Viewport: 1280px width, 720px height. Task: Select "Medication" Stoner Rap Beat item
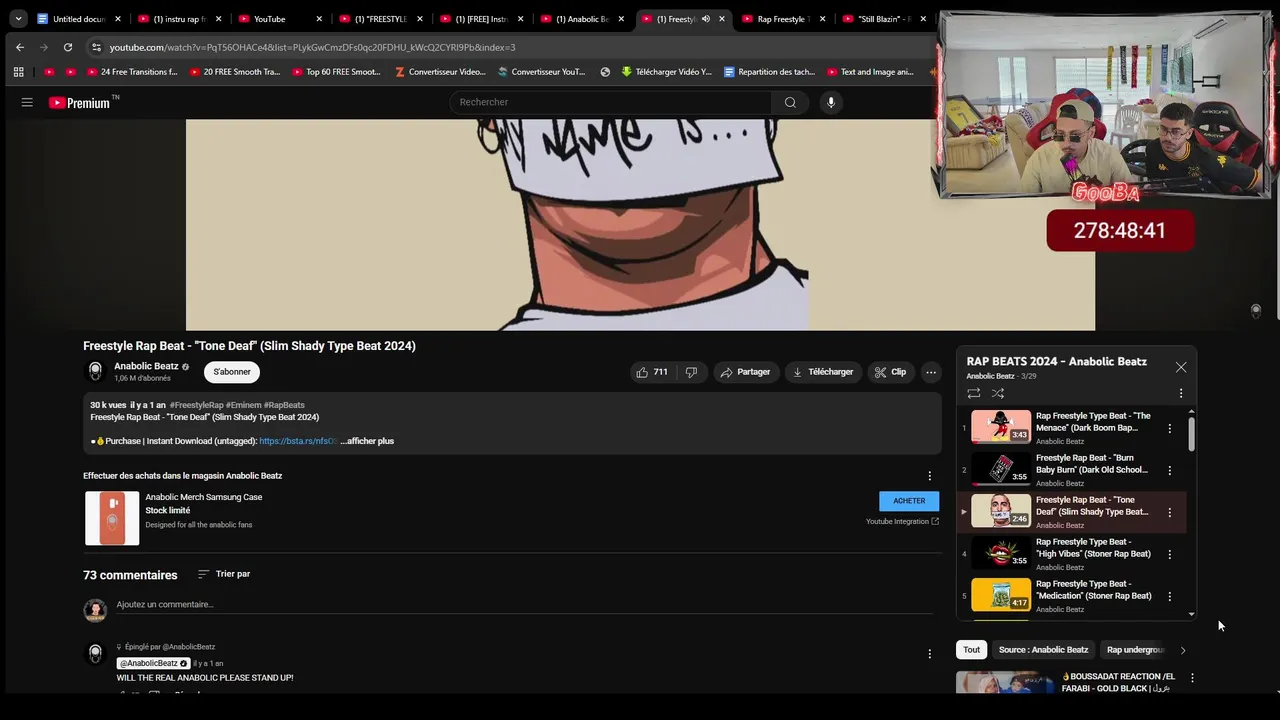[1072, 595]
